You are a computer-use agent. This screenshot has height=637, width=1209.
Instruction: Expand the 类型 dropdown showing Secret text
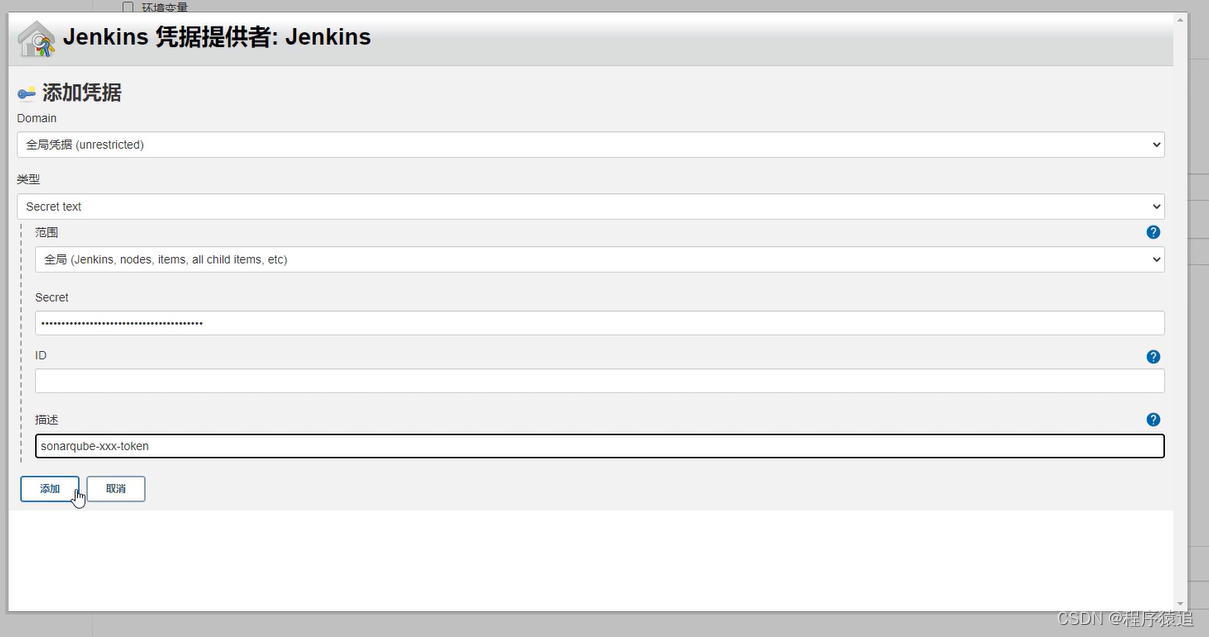point(590,207)
